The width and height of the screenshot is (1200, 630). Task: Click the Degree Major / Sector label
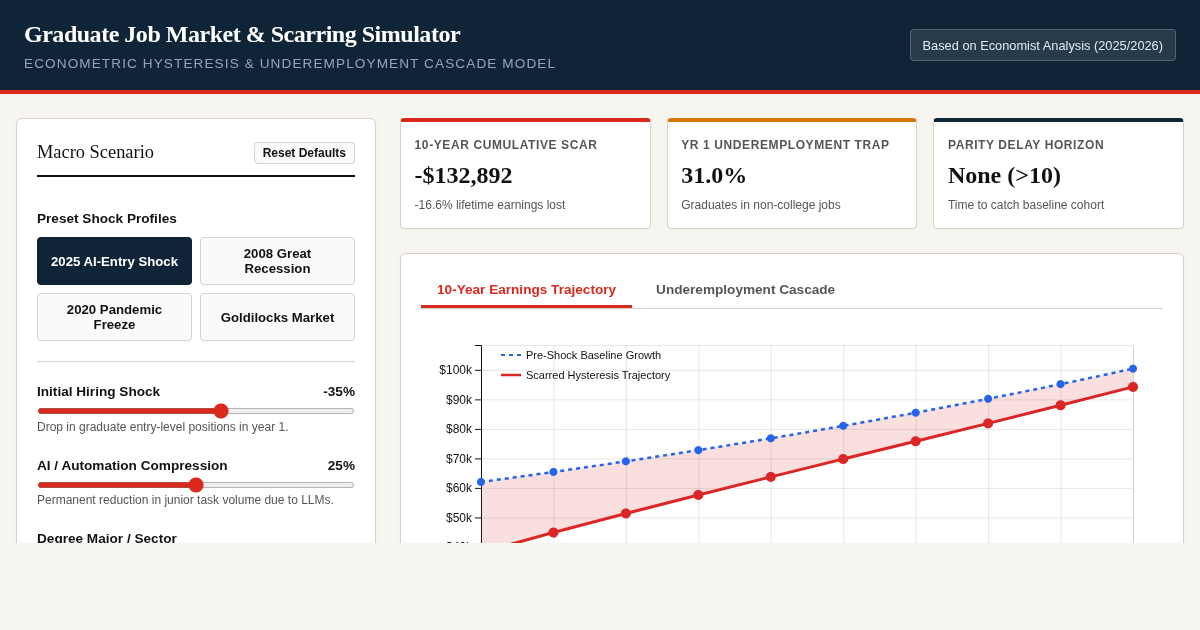(x=107, y=537)
